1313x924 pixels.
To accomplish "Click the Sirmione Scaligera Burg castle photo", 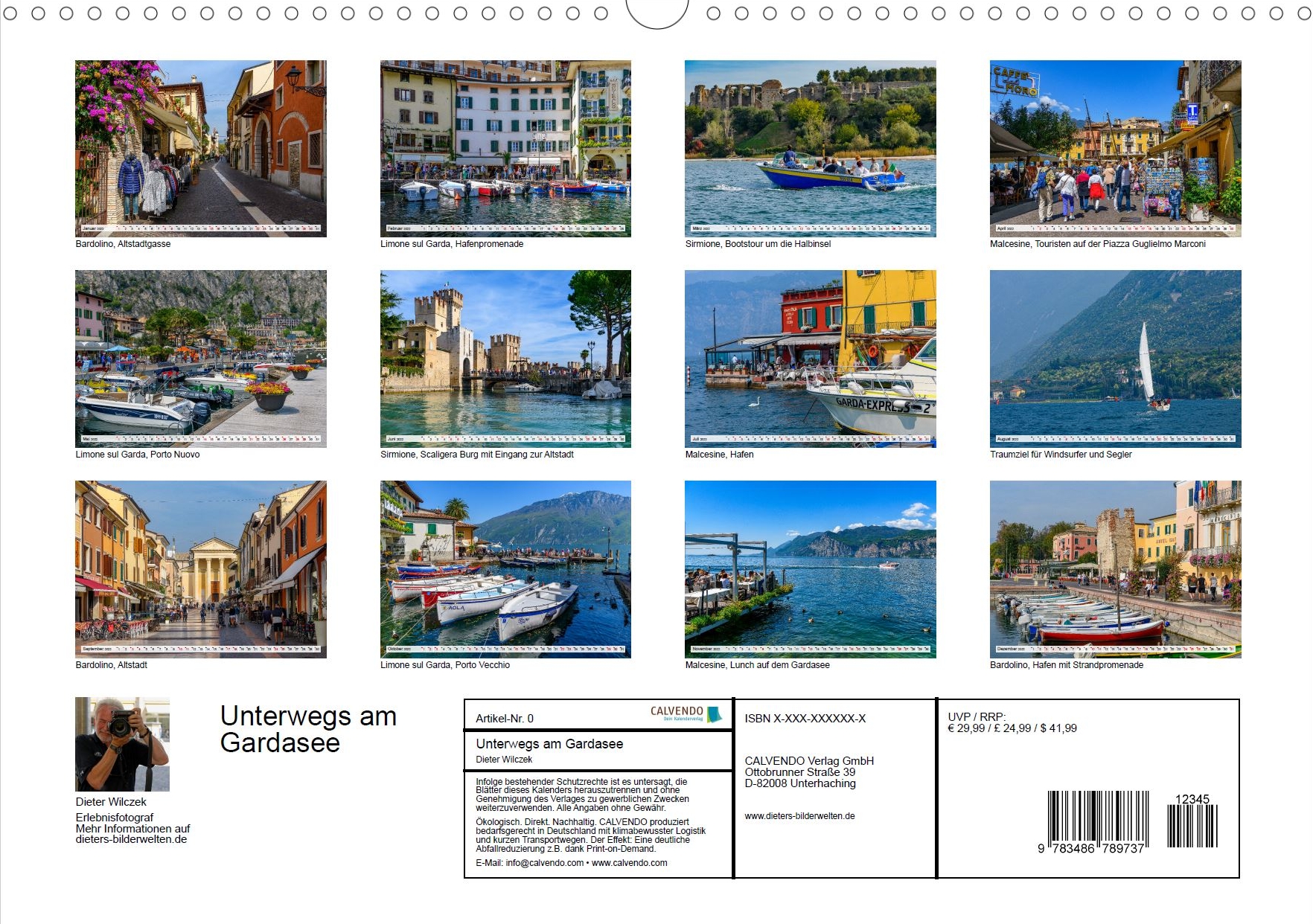I will click(x=505, y=359).
